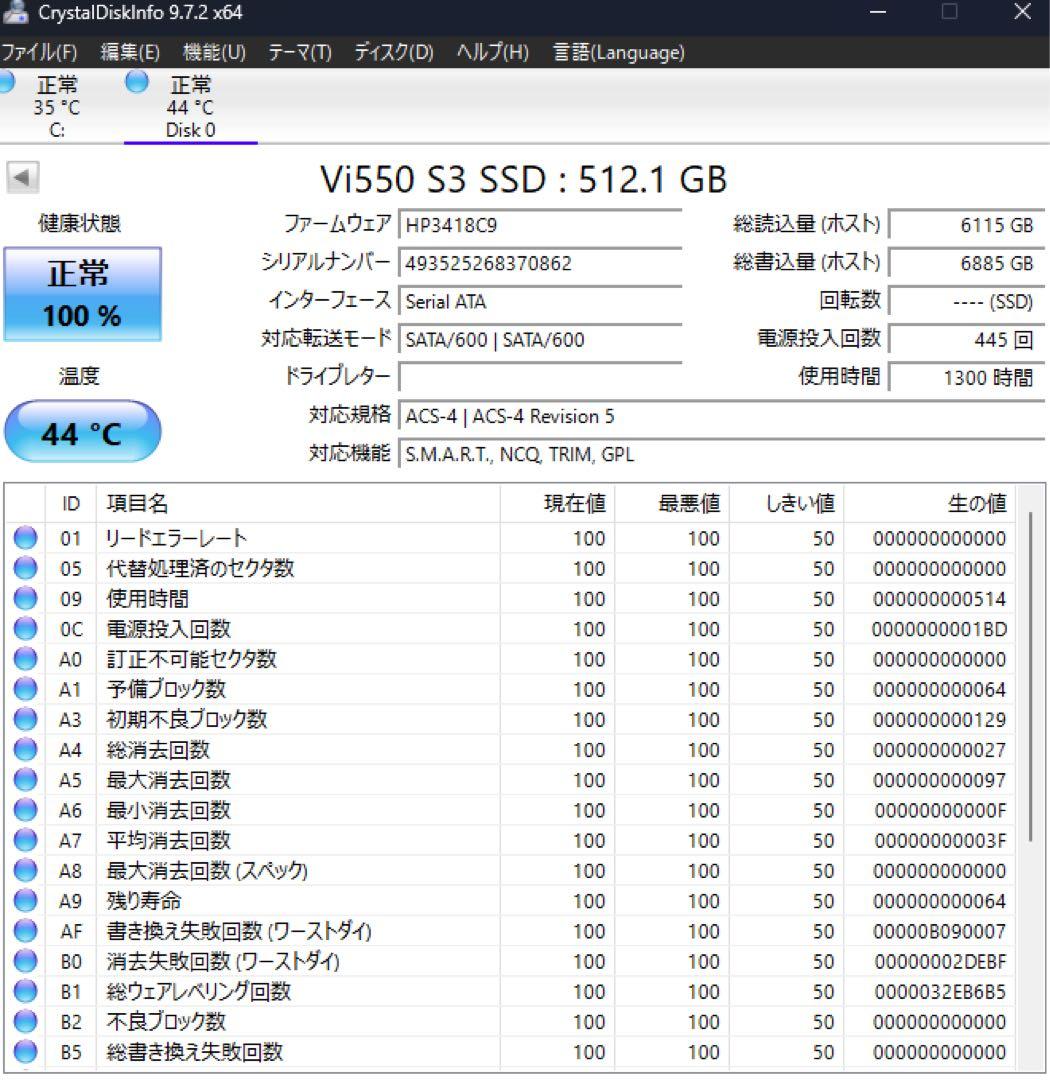Image resolution: width=1050 pixels, height=1080 pixels.
Task: Click raw value 0000000001BD
Action: (x=939, y=629)
